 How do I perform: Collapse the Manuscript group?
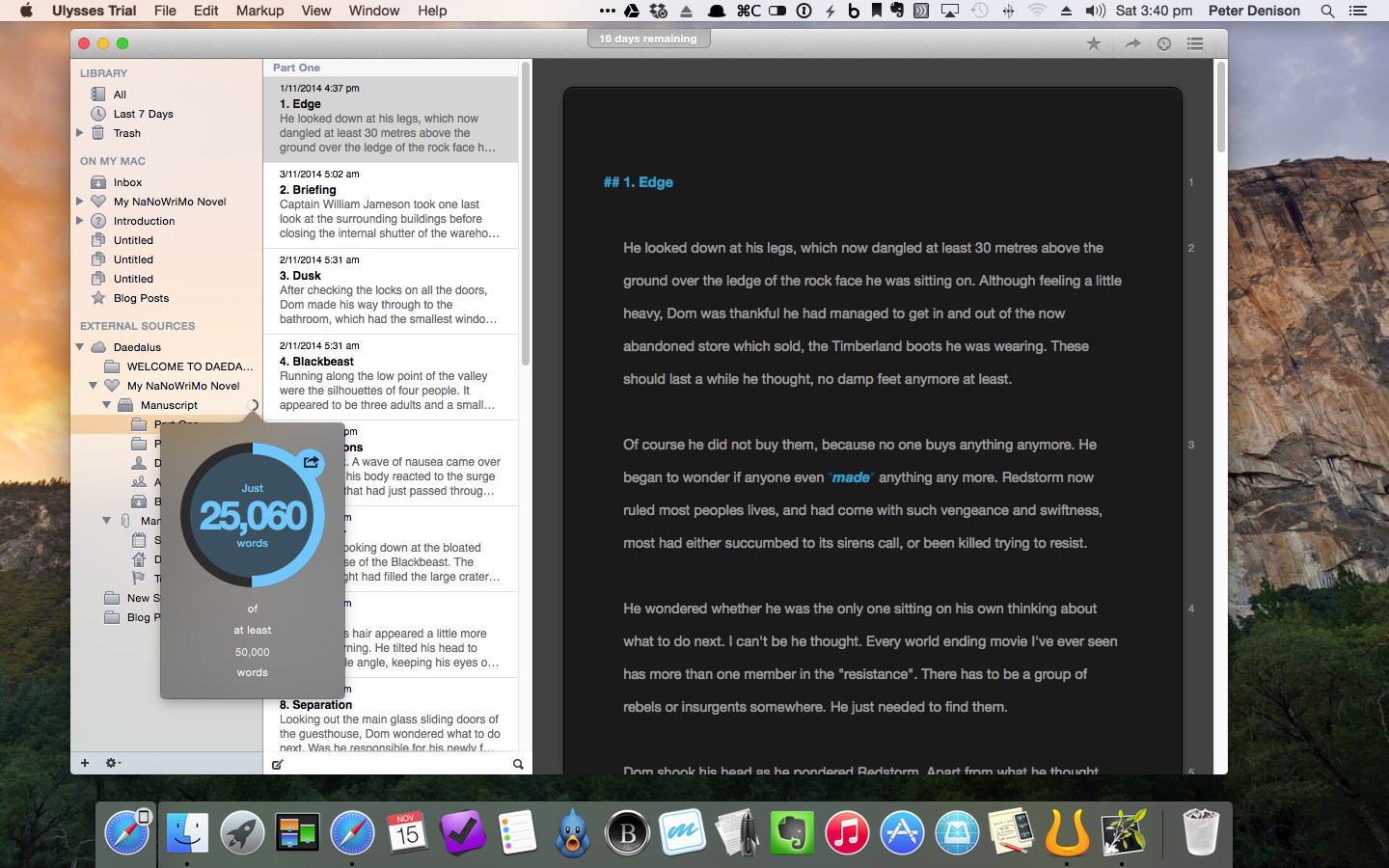coord(107,405)
